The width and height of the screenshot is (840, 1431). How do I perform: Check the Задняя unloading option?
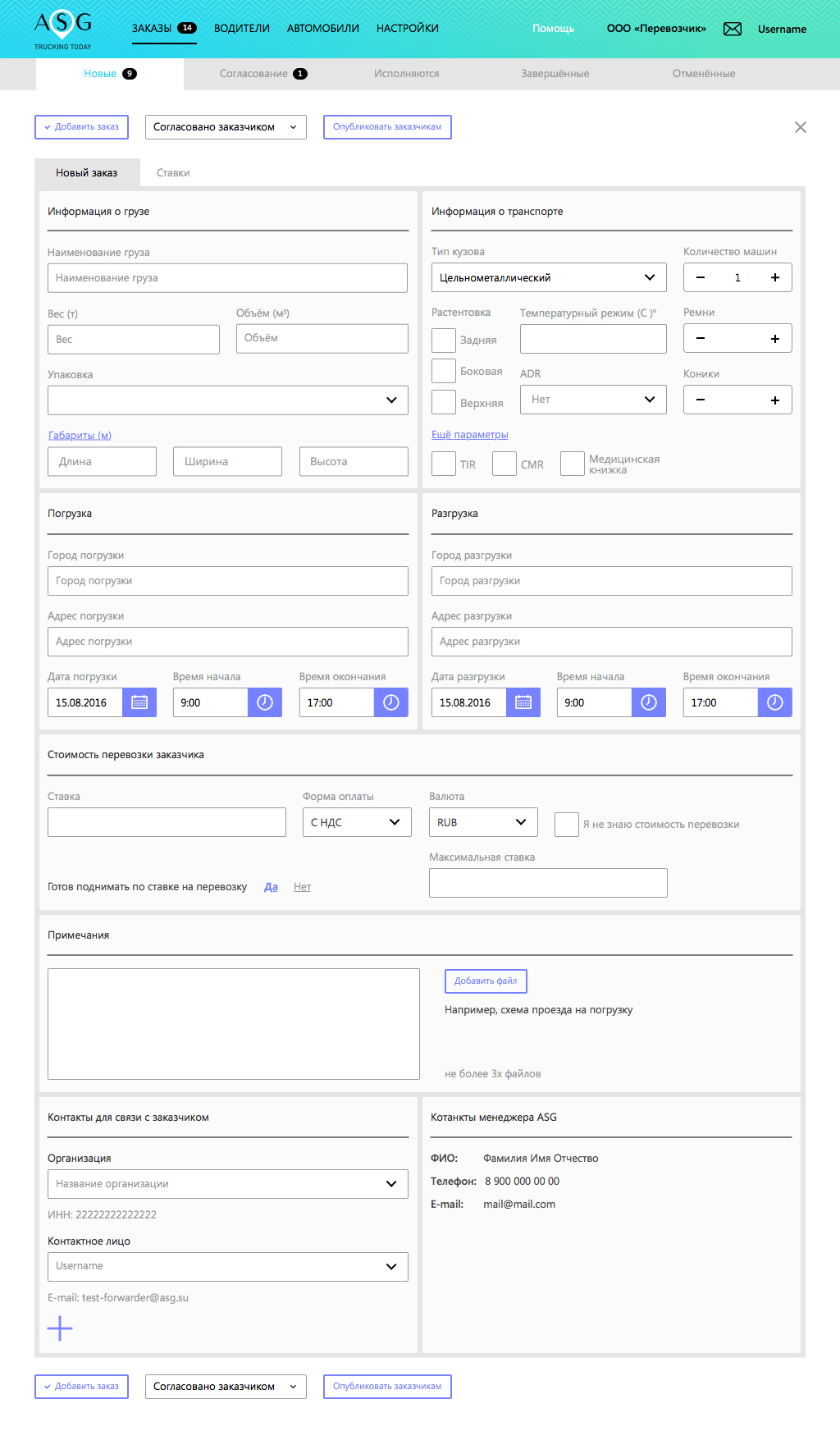pos(444,340)
